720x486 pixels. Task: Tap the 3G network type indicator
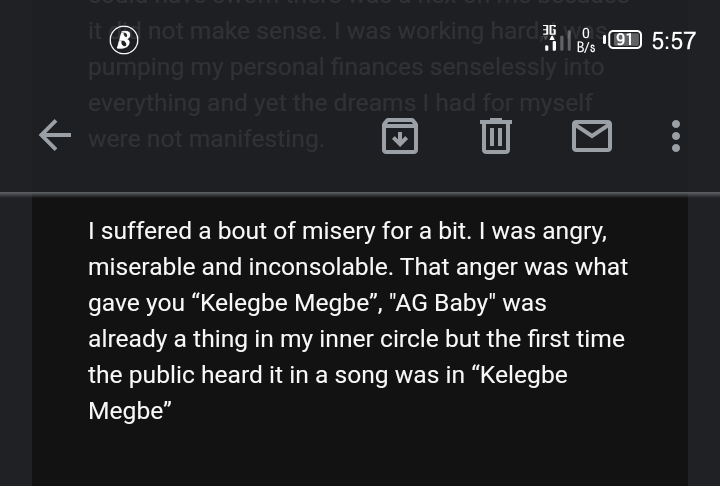coord(549,31)
